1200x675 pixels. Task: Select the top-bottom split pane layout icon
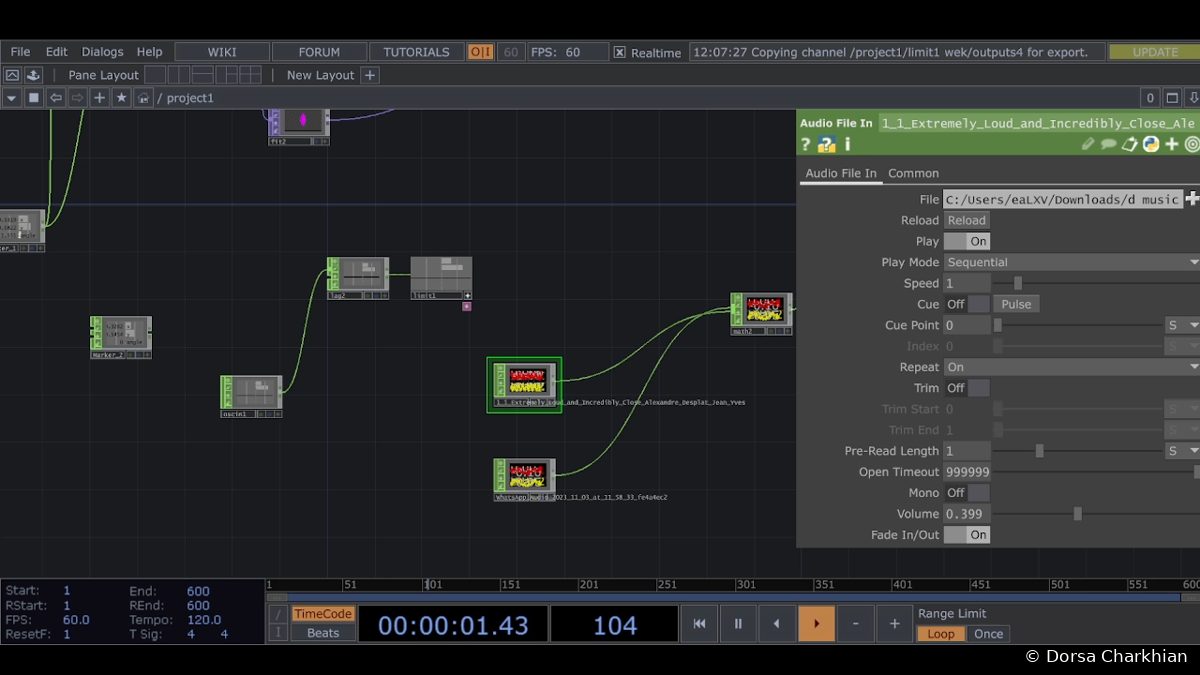point(203,75)
